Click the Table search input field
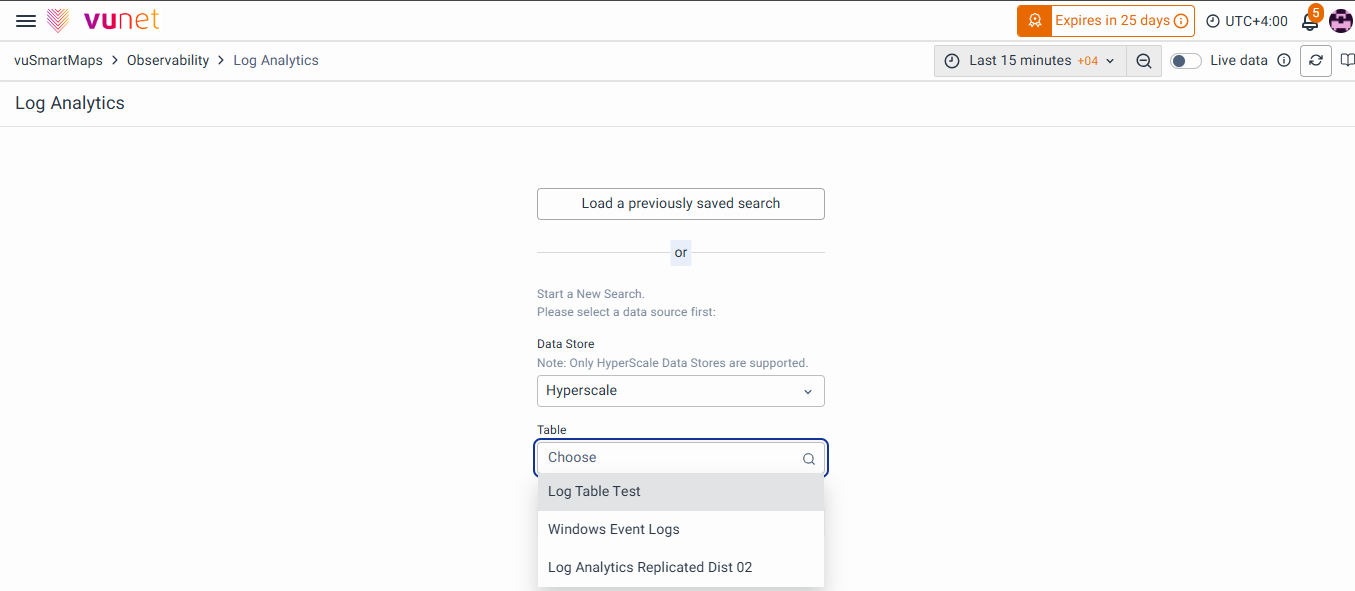Screen dimensions: 1355x591 (670, 458)
